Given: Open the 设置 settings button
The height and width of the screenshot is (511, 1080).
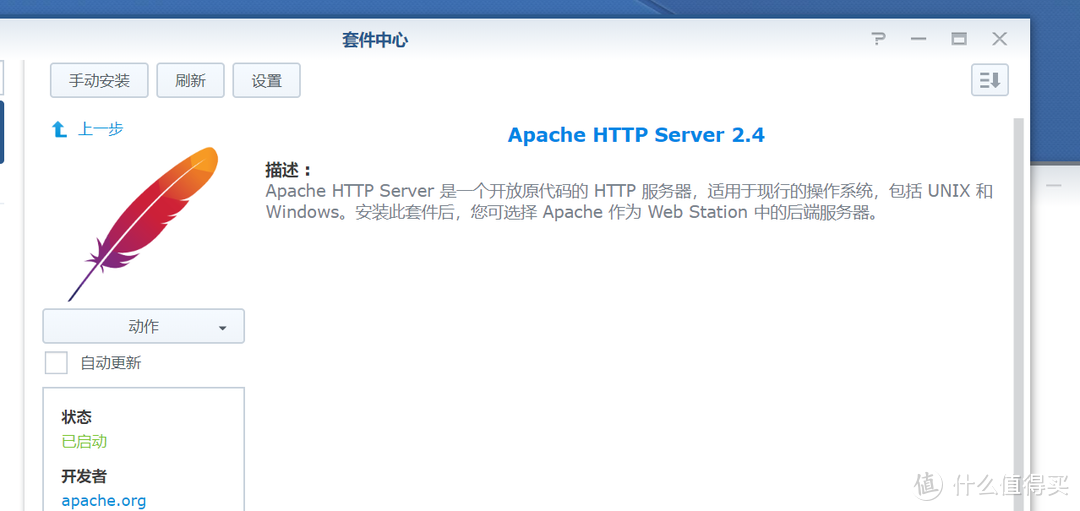Looking at the screenshot, I should 267,81.
